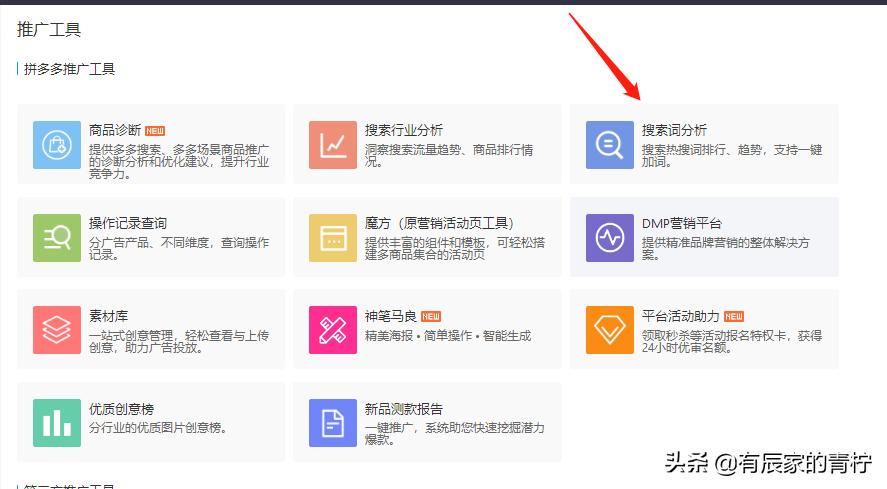
Task: Open the 平台活动助力 diamond icon
Action: [610, 330]
